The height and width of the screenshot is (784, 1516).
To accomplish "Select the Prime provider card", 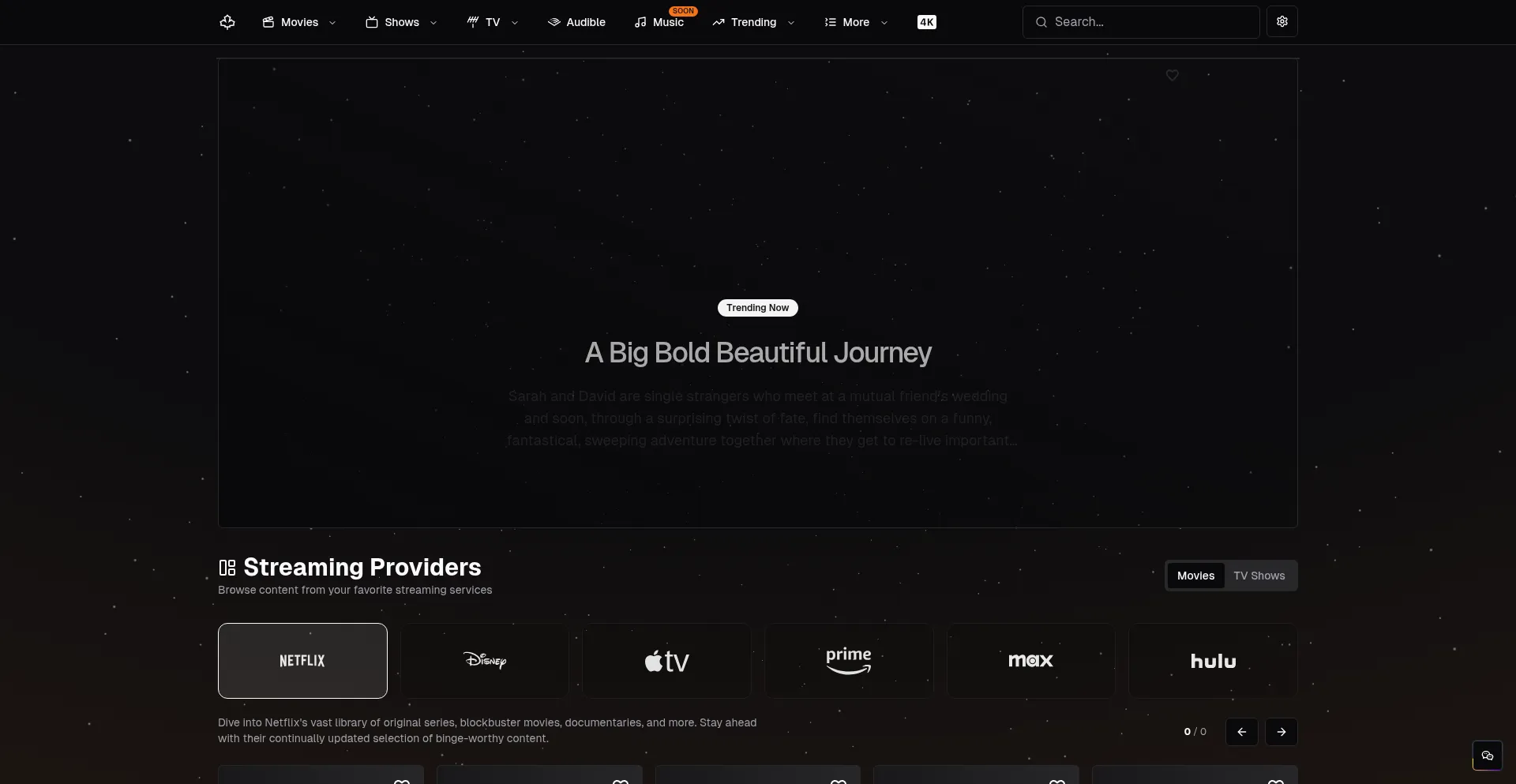I will point(849,661).
